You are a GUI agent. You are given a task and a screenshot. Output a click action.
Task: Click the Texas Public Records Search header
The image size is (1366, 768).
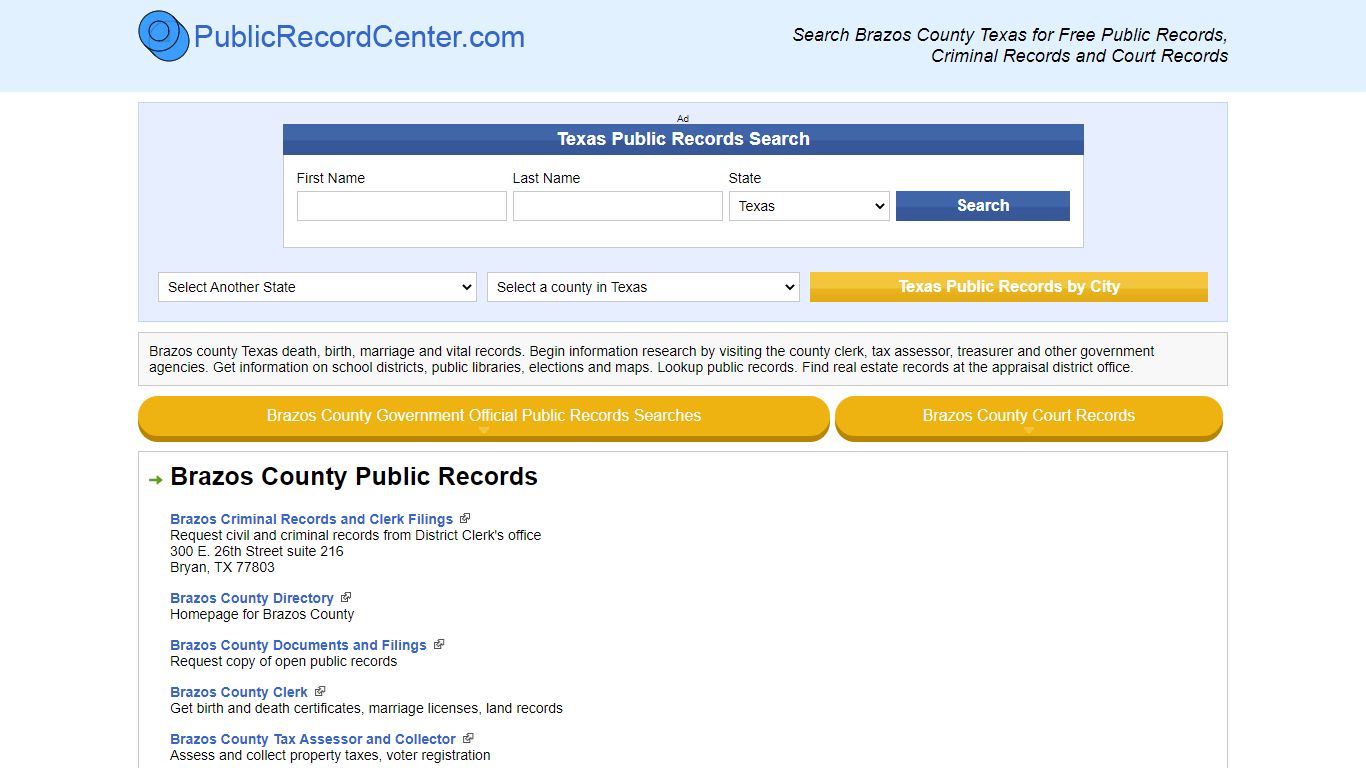(x=683, y=139)
